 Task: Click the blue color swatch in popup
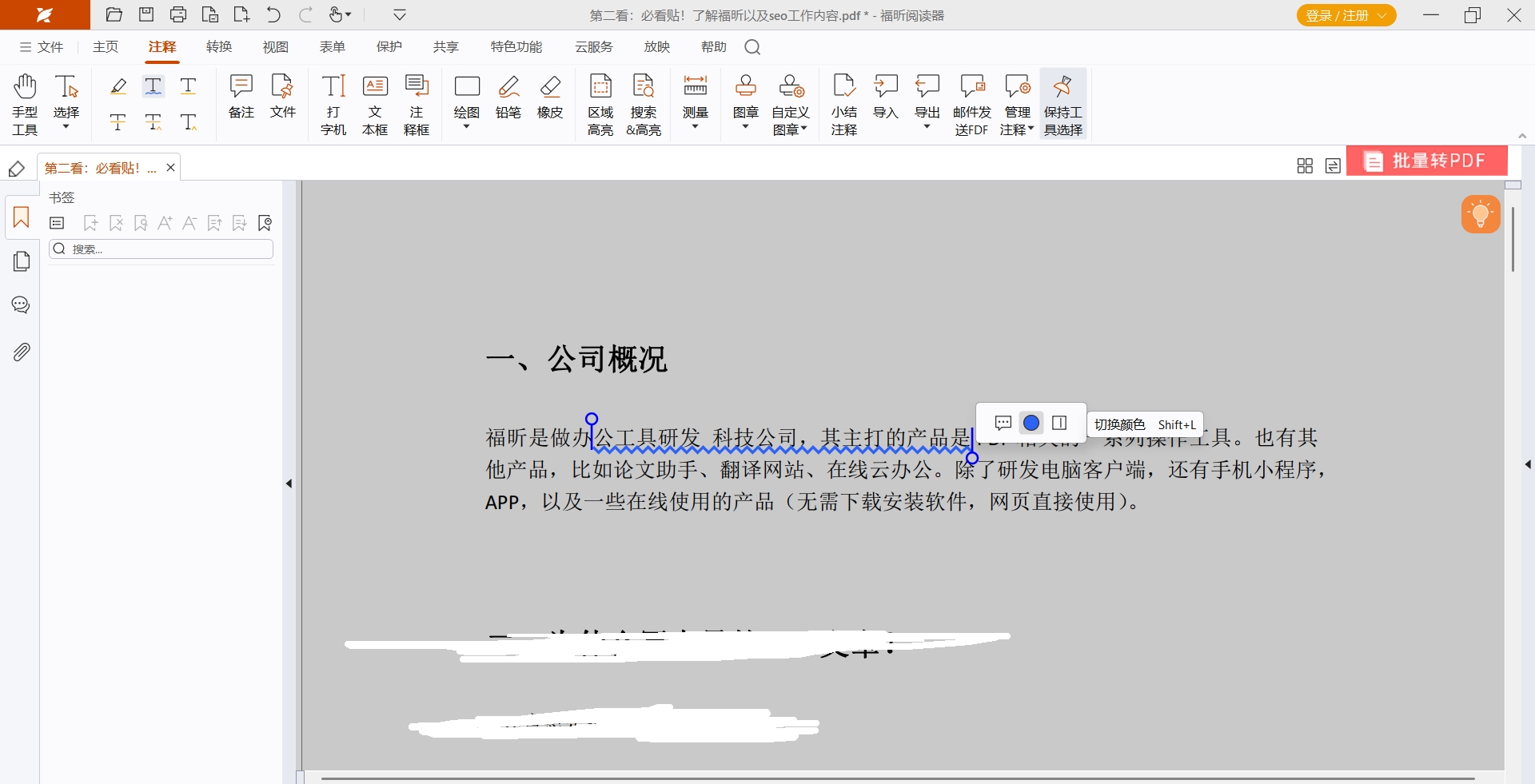1031,423
